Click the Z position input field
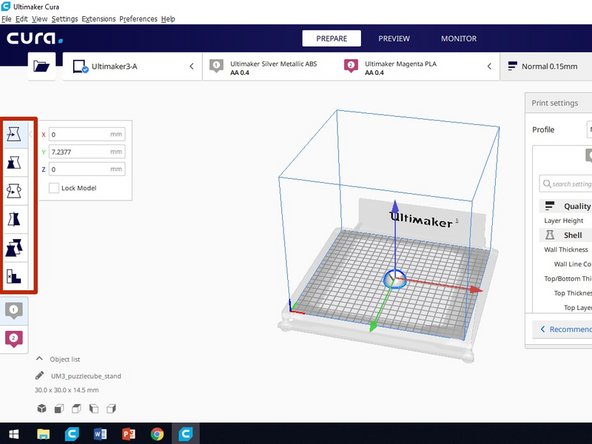 [87, 169]
